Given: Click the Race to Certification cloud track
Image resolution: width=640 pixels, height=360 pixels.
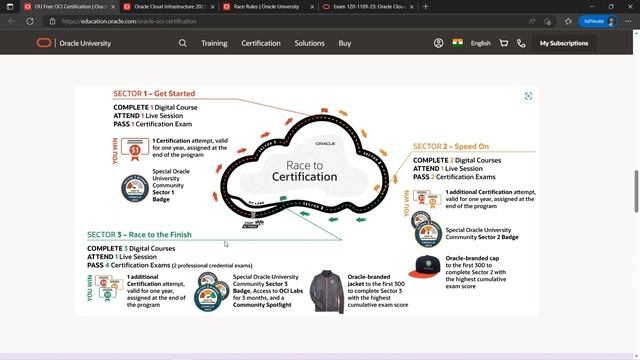Looking at the screenshot, I should (304, 167).
